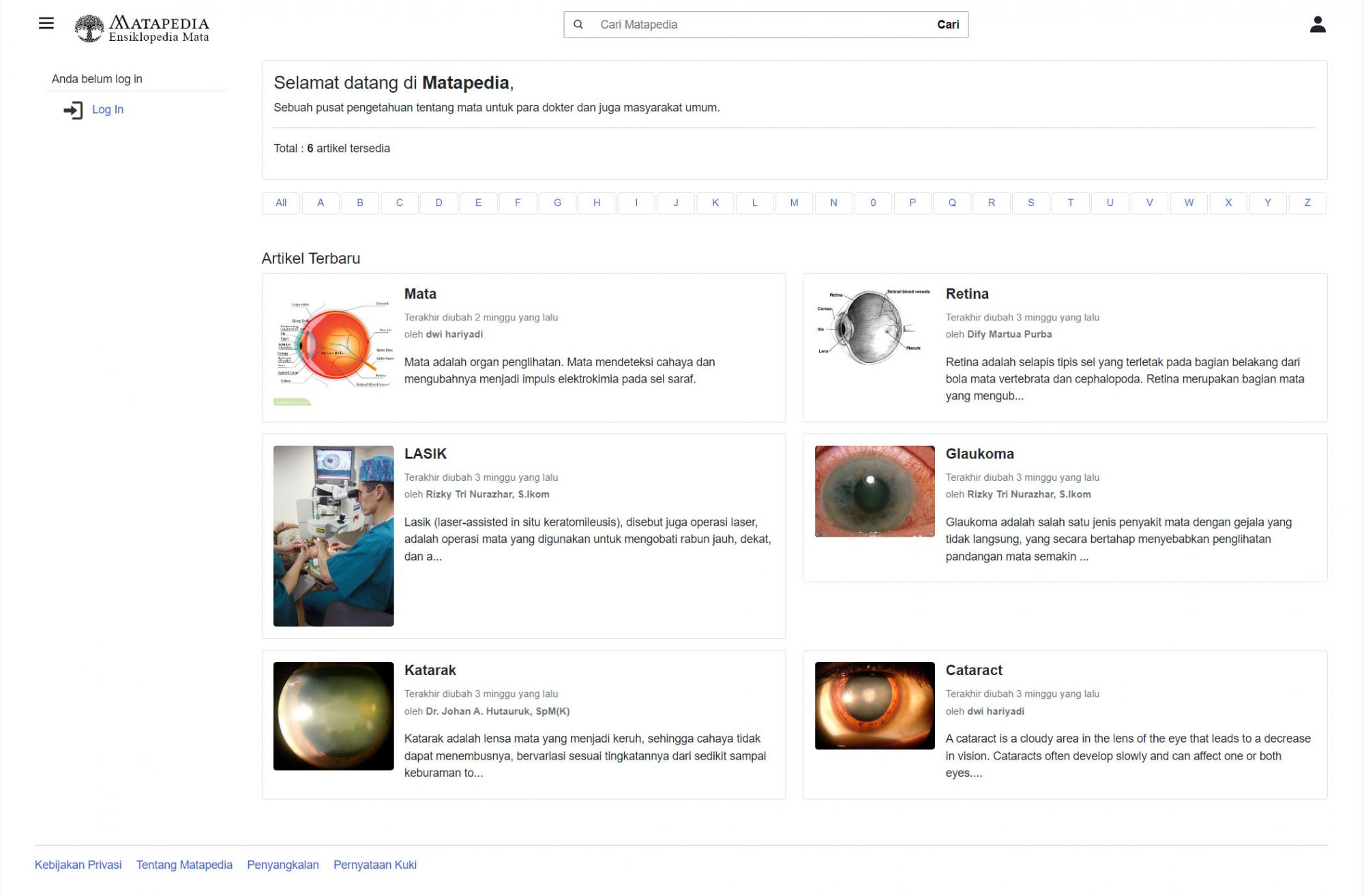This screenshot has height=896, width=1364.
Task: Open the user account icon
Action: click(1317, 25)
